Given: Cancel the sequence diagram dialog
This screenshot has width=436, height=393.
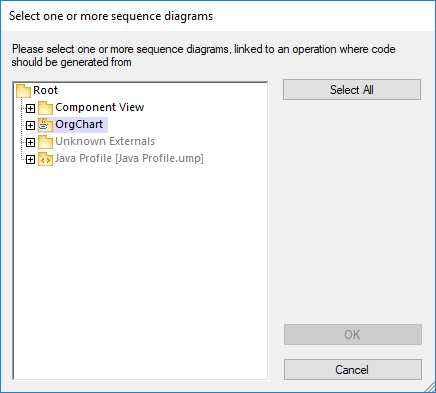Looking at the screenshot, I should (x=353, y=370).
